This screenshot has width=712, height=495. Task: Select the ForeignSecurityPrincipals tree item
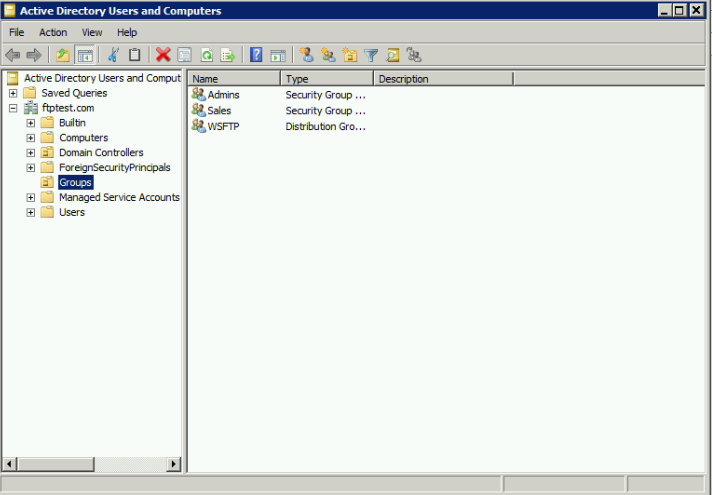coord(115,168)
